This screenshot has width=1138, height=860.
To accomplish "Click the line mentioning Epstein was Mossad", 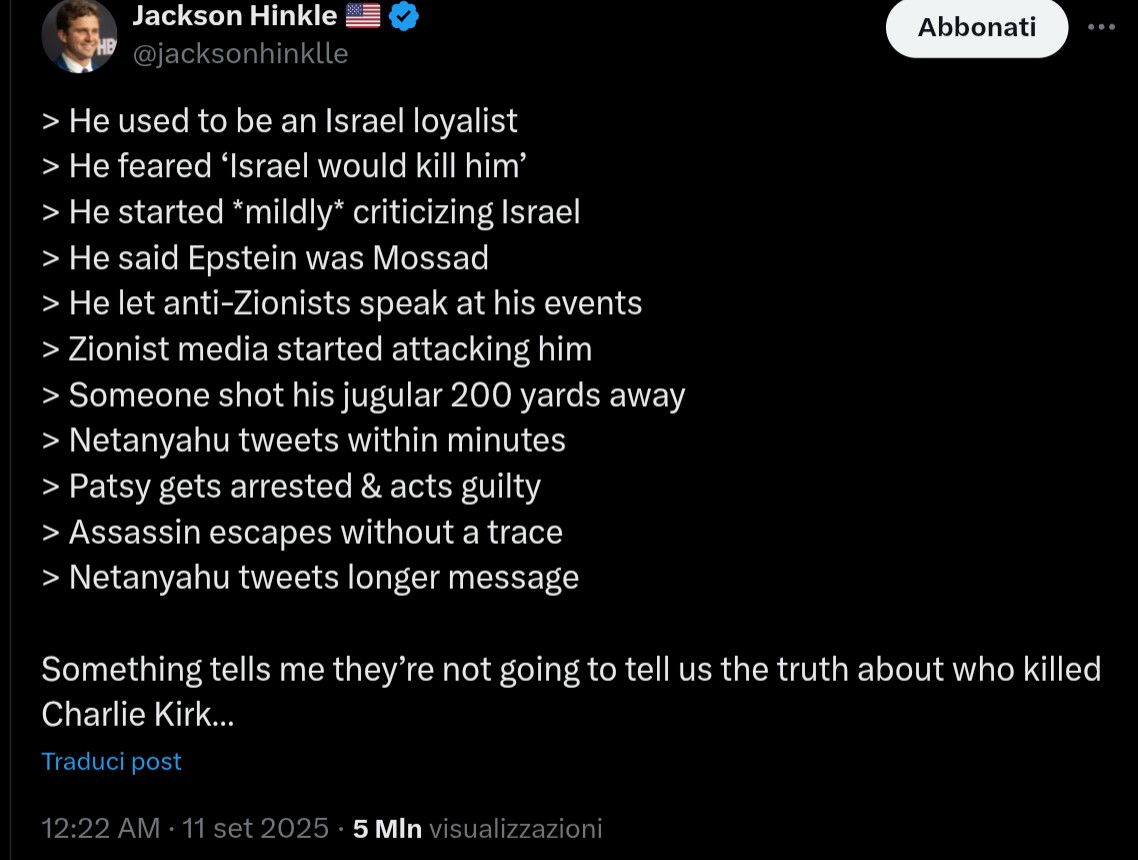I will click(x=265, y=258).
